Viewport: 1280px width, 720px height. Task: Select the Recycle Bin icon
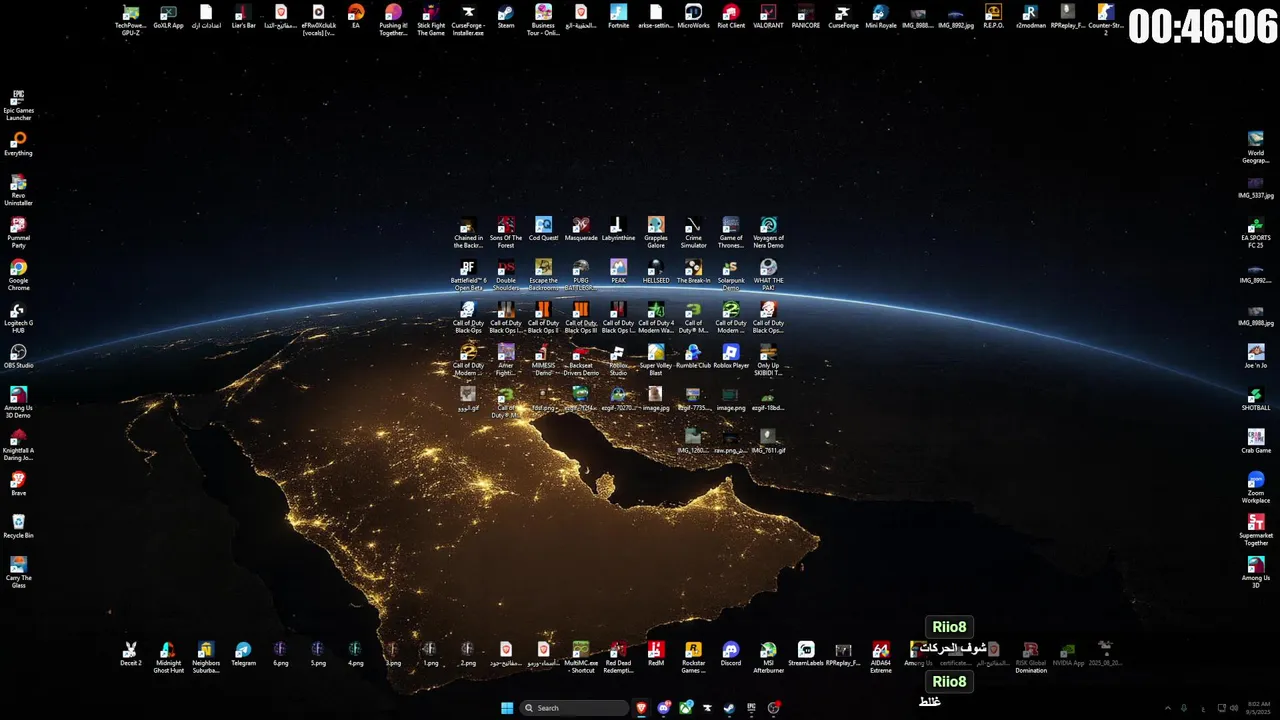[18, 527]
